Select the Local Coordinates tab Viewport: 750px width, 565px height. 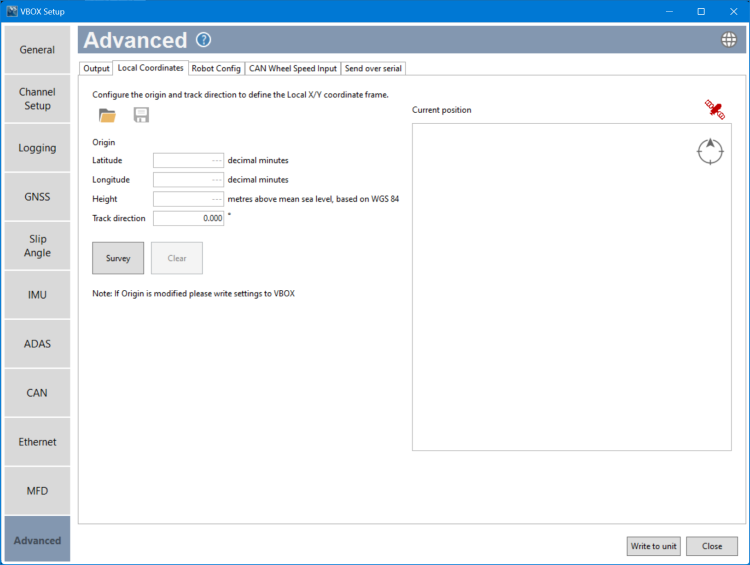point(150,68)
